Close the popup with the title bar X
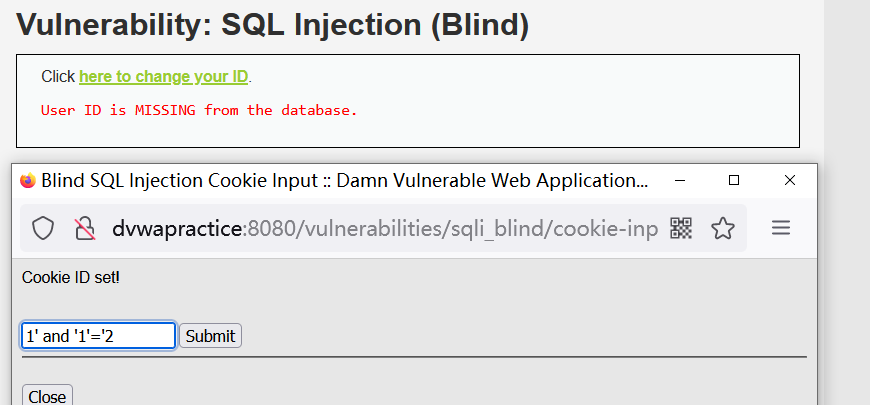The width and height of the screenshot is (870, 405). coord(790,180)
